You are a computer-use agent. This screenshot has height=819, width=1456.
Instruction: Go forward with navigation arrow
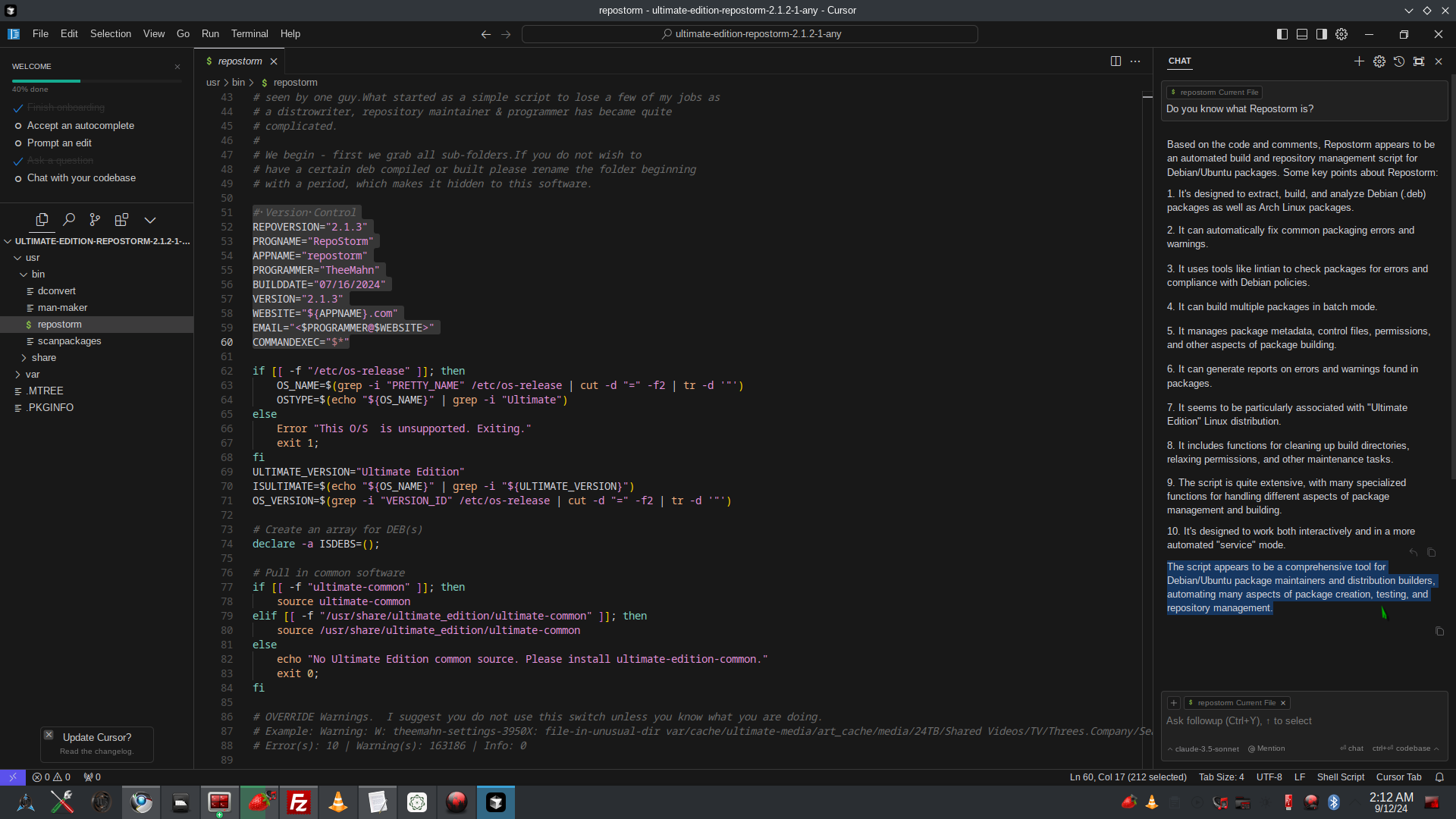(x=507, y=34)
